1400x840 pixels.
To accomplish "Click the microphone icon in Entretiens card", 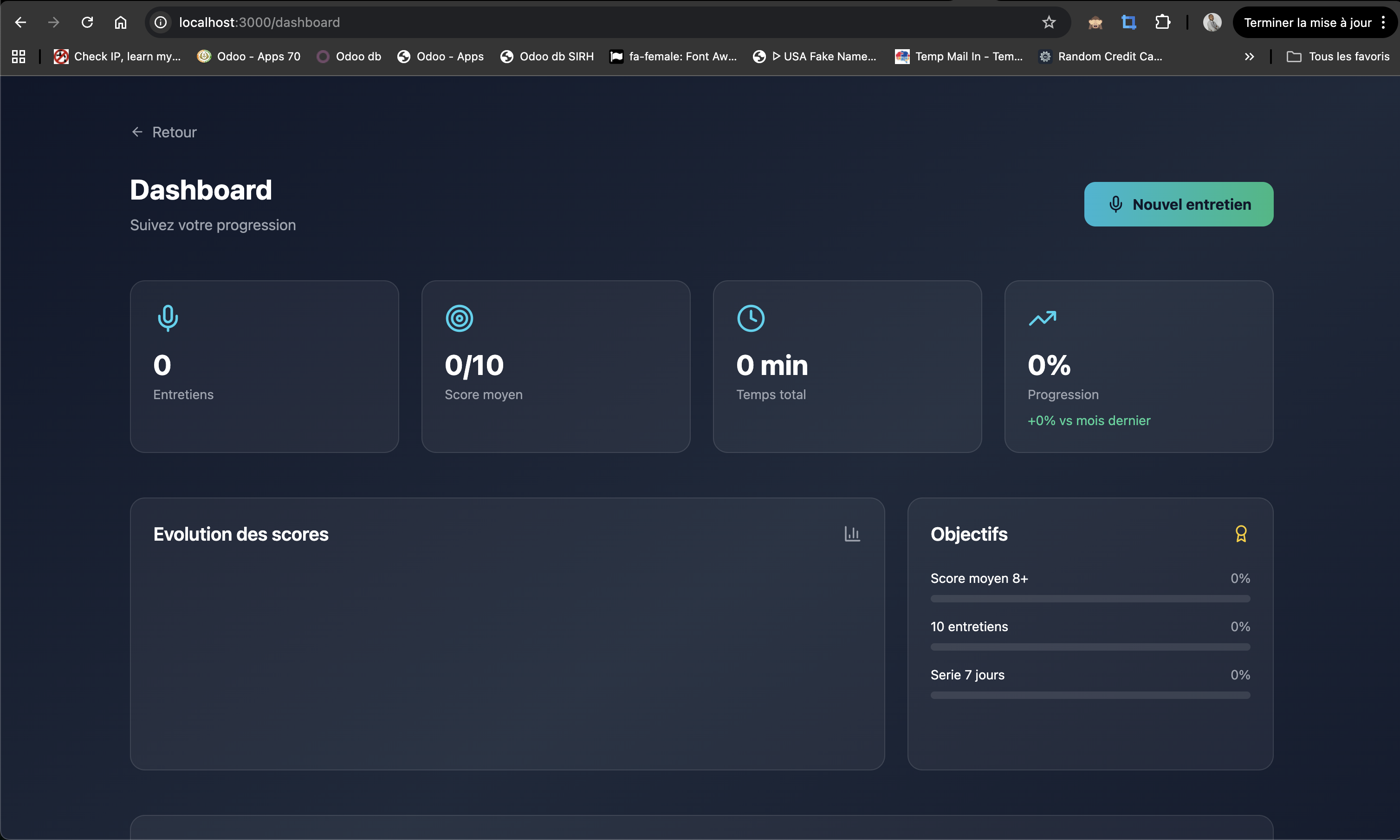I will tap(168, 318).
